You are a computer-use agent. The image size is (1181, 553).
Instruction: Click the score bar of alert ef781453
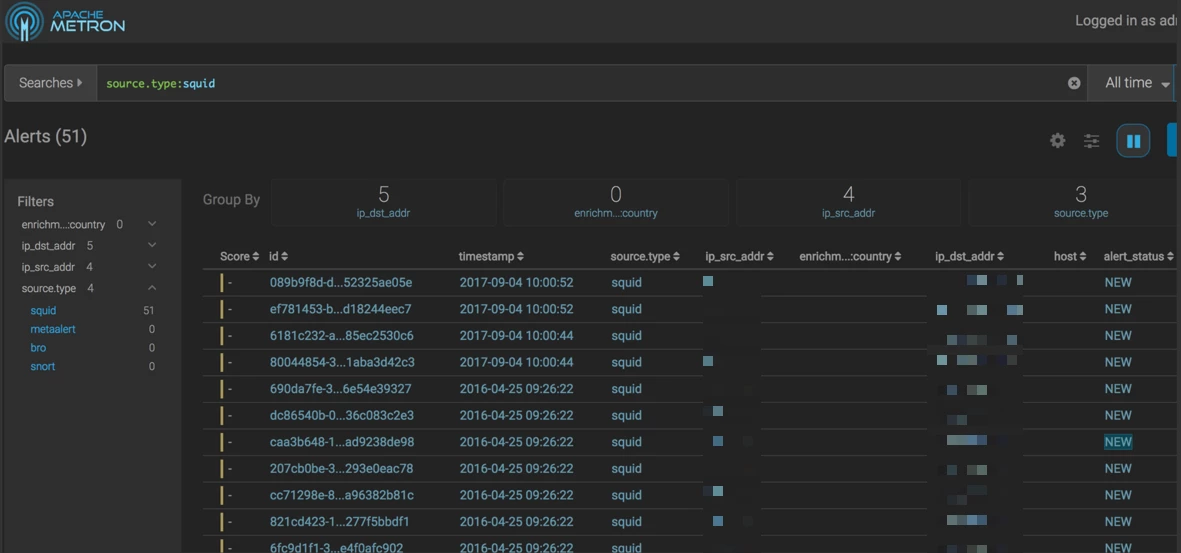(221, 309)
